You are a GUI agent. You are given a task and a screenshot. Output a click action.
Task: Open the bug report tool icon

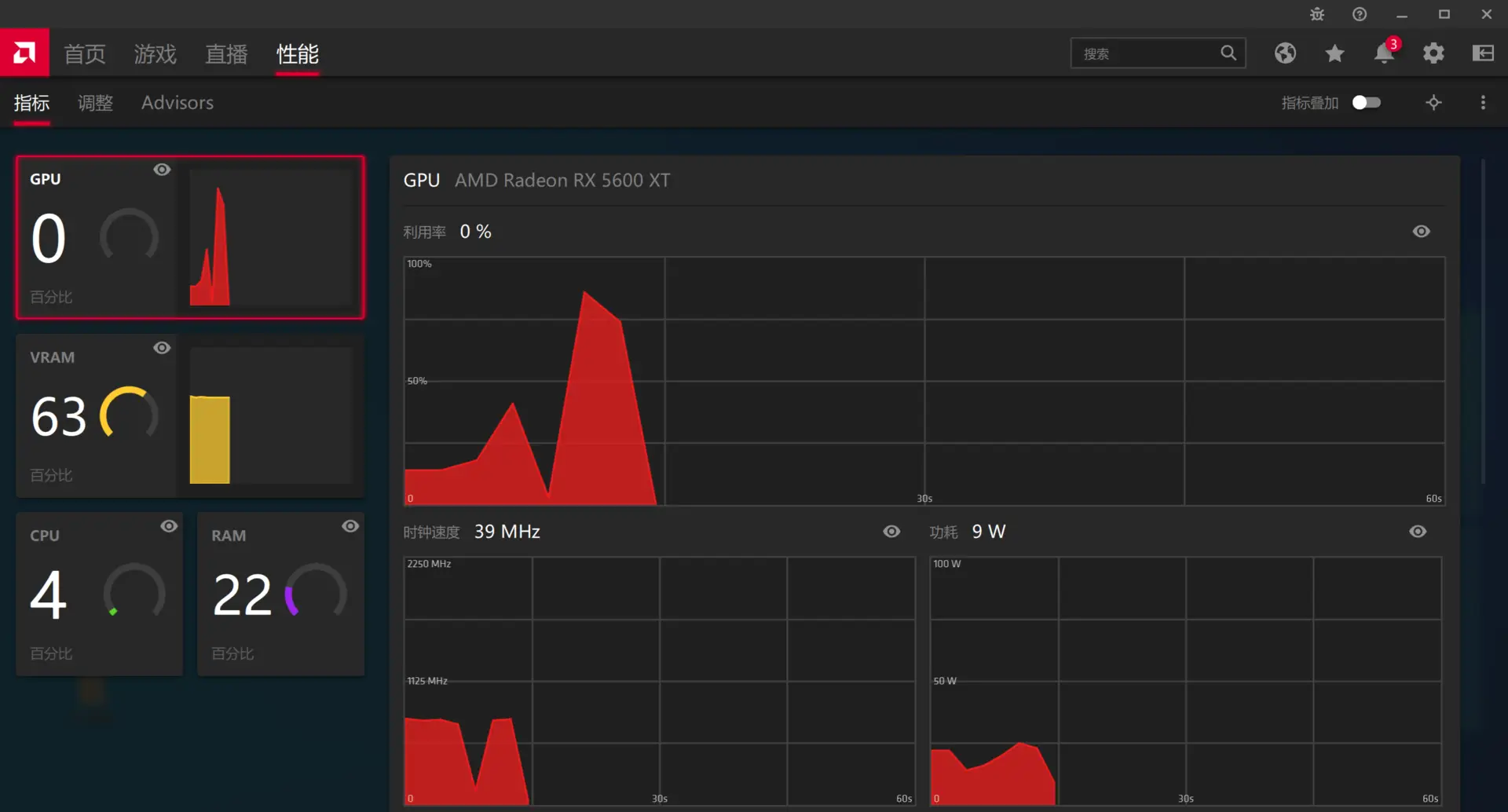[x=1317, y=14]
